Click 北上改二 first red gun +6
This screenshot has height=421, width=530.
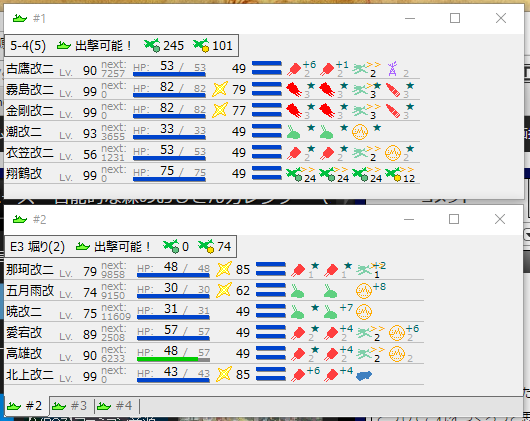(298, 375)
